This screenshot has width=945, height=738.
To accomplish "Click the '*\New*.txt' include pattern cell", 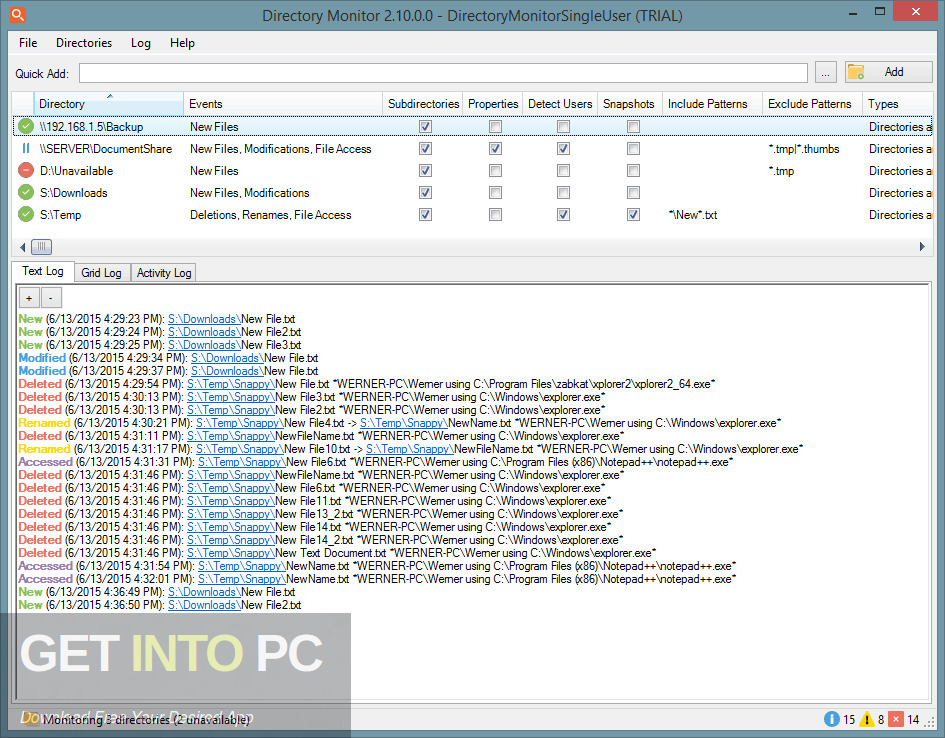I will coord(693,214).
